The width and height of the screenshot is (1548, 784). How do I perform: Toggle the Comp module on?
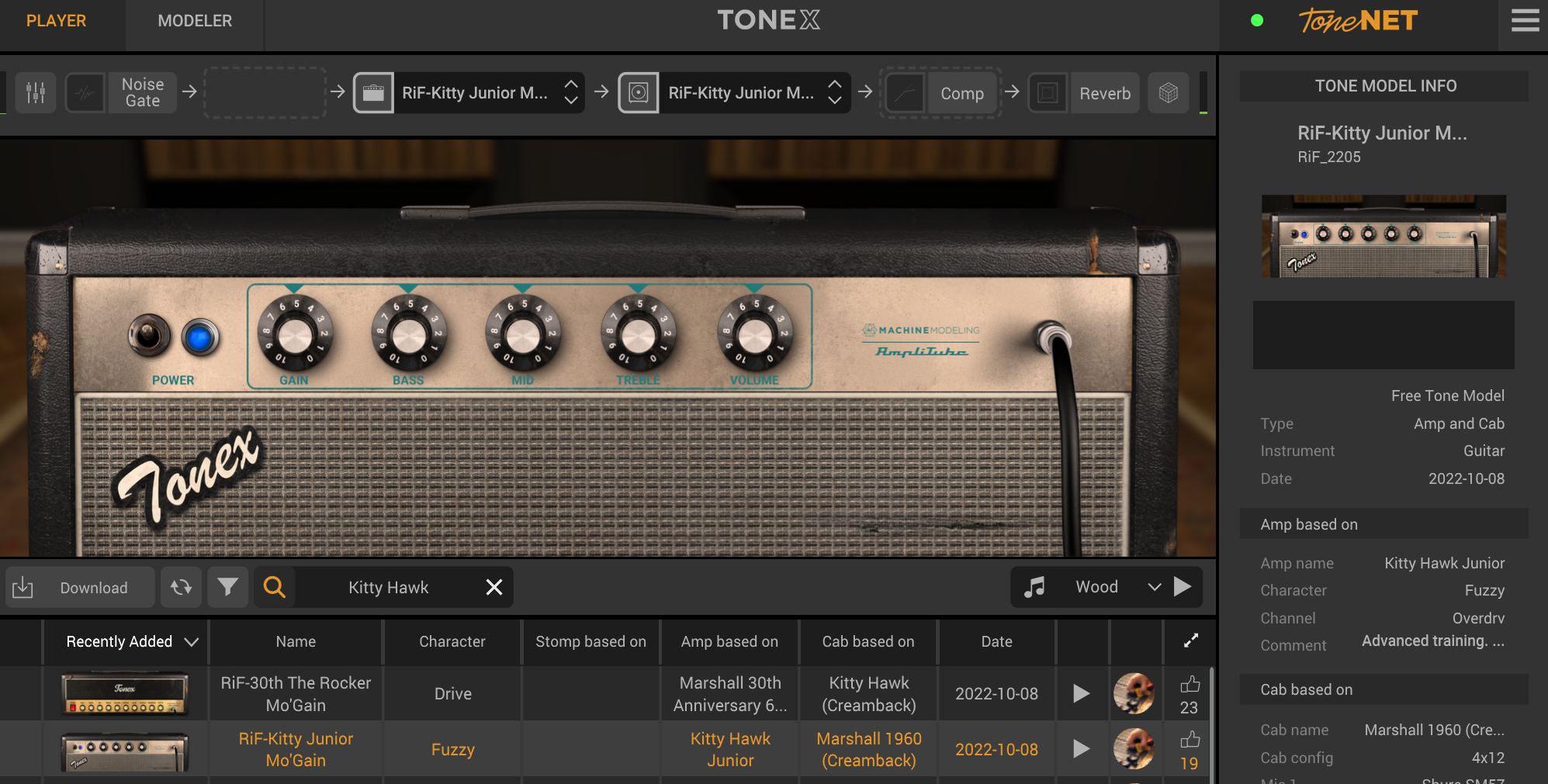coord(906,93)
